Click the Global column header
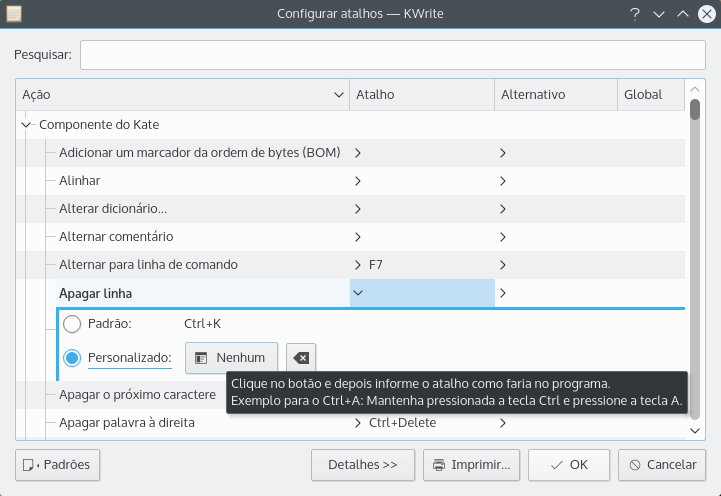Screen dimensions: 721x496 [649, 95]
